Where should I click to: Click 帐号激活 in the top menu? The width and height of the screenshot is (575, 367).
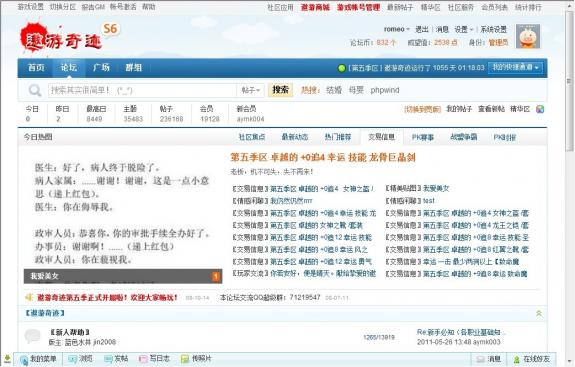[x=123, y=7]
